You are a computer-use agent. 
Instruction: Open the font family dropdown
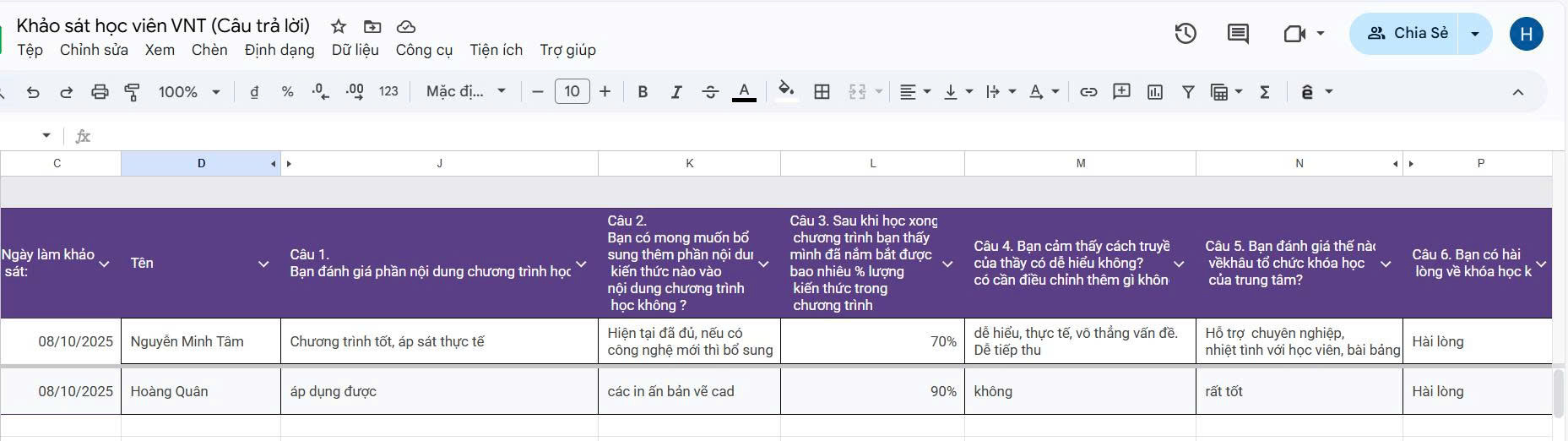tap(465, 92)
